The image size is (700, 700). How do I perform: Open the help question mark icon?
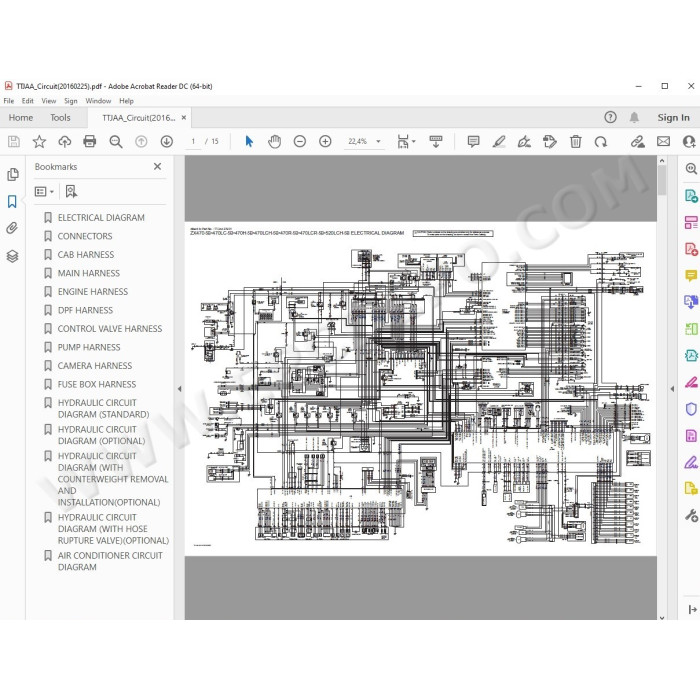tap(610, 117)
